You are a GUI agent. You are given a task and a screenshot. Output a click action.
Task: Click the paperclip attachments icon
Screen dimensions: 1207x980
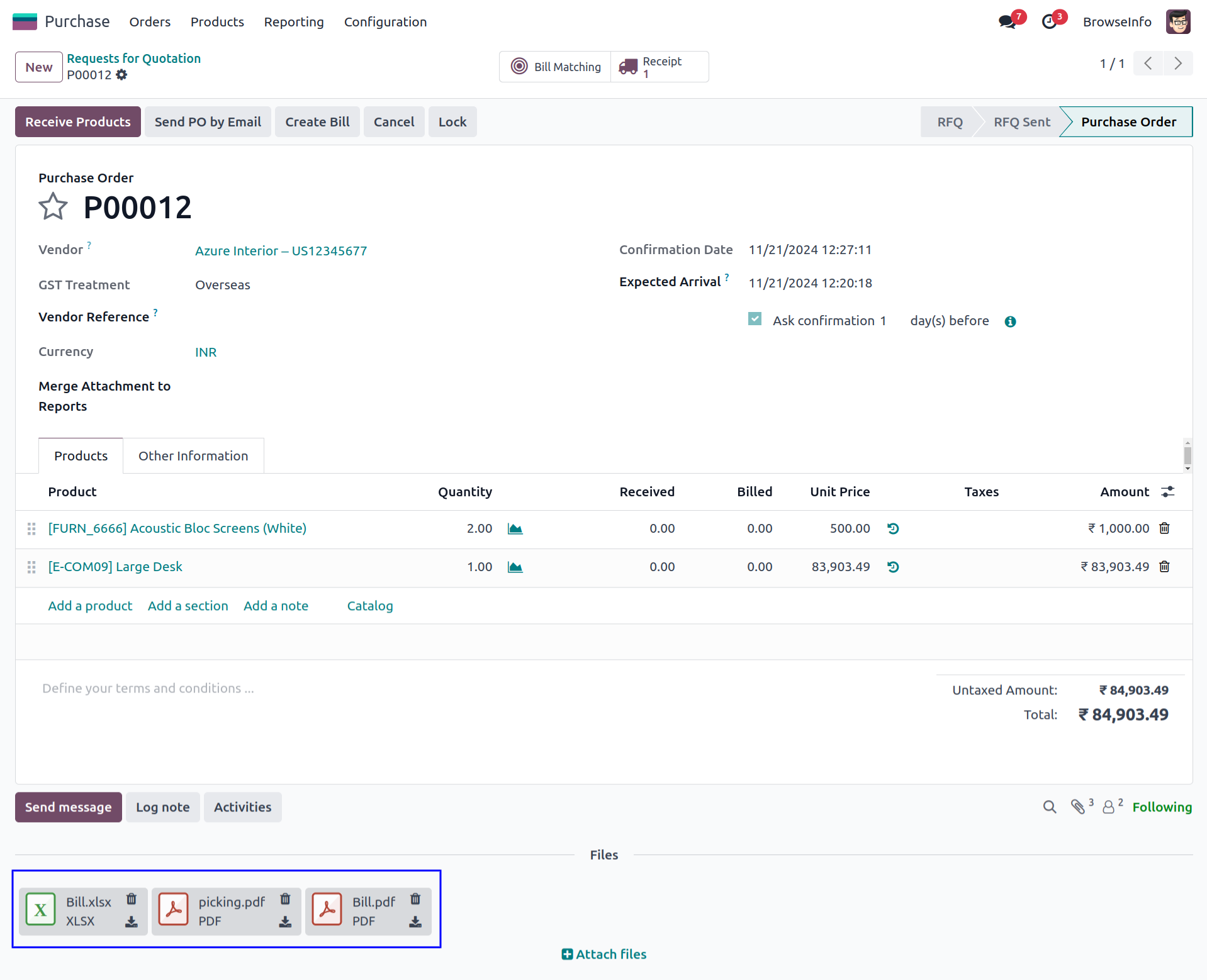(x=1078, y=807)
